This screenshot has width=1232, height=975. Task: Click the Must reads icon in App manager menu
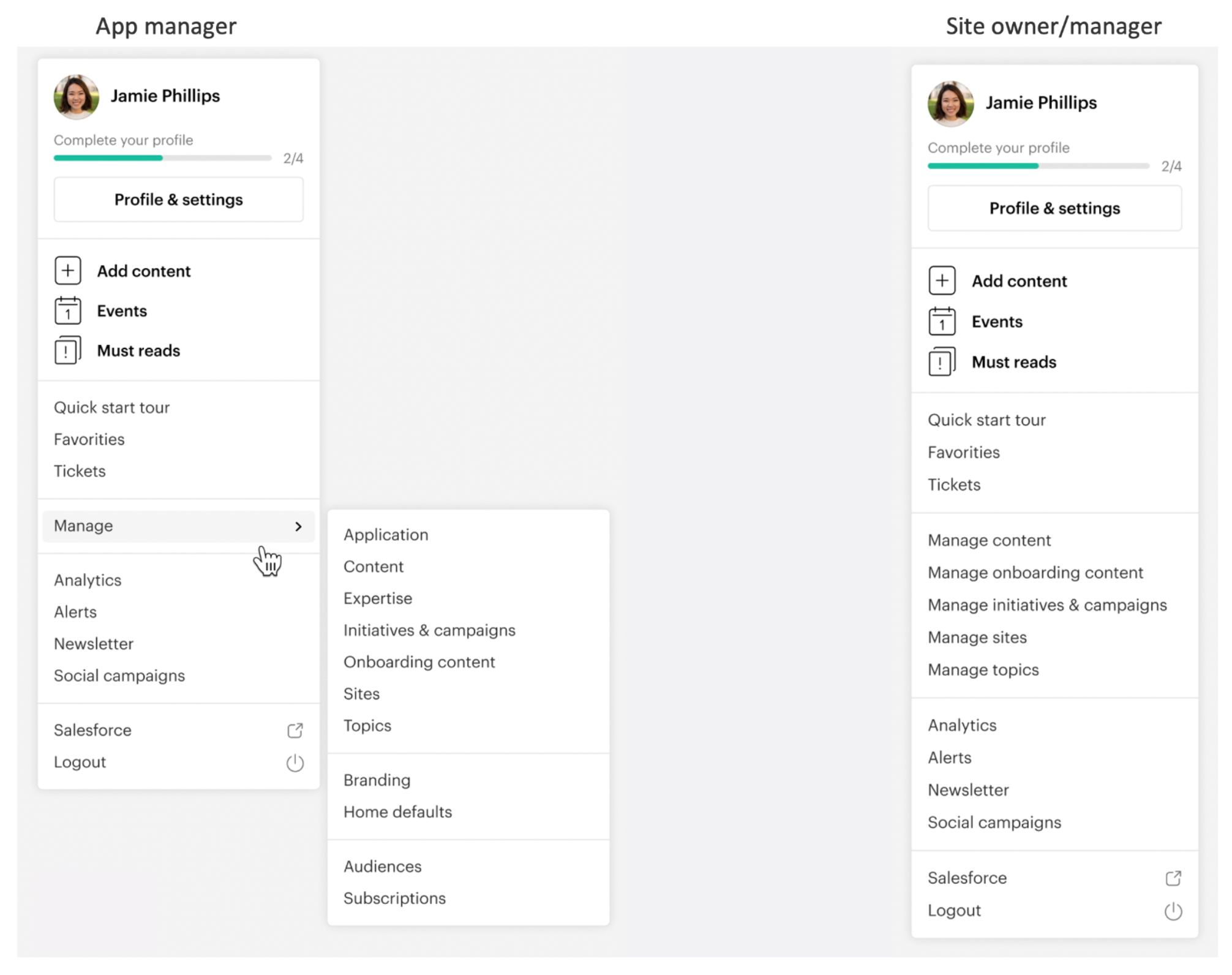[x=68, y=350]
